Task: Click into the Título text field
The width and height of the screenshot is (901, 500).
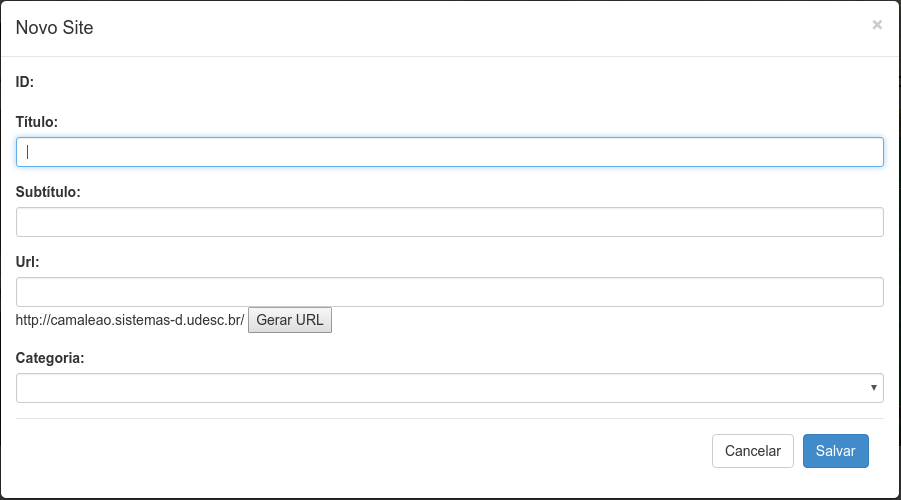Action: click(450, 152)
